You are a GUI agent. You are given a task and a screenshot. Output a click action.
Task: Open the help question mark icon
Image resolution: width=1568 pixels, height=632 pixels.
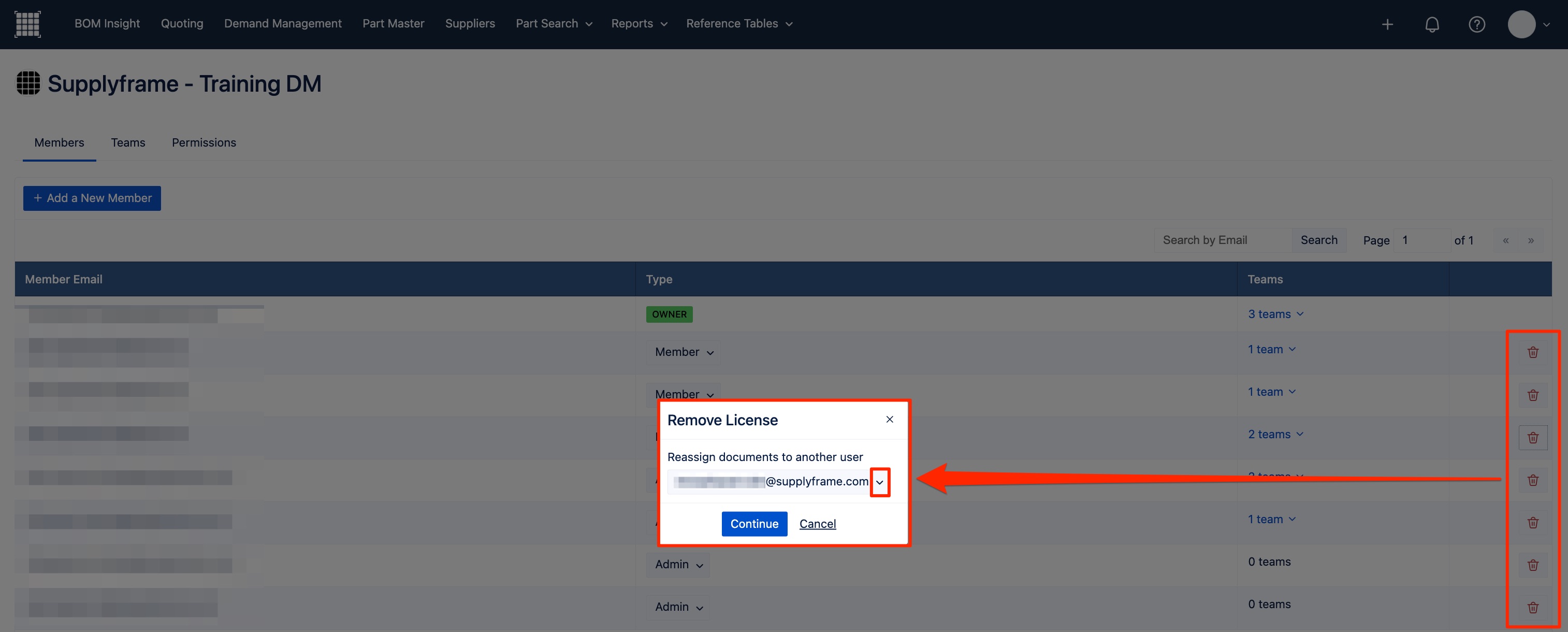click(x=1477, y=24)
